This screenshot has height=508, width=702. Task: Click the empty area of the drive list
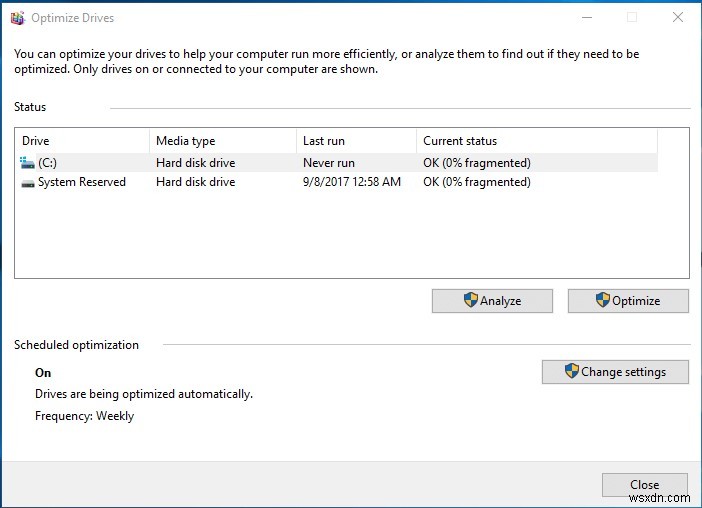[351, 235]
